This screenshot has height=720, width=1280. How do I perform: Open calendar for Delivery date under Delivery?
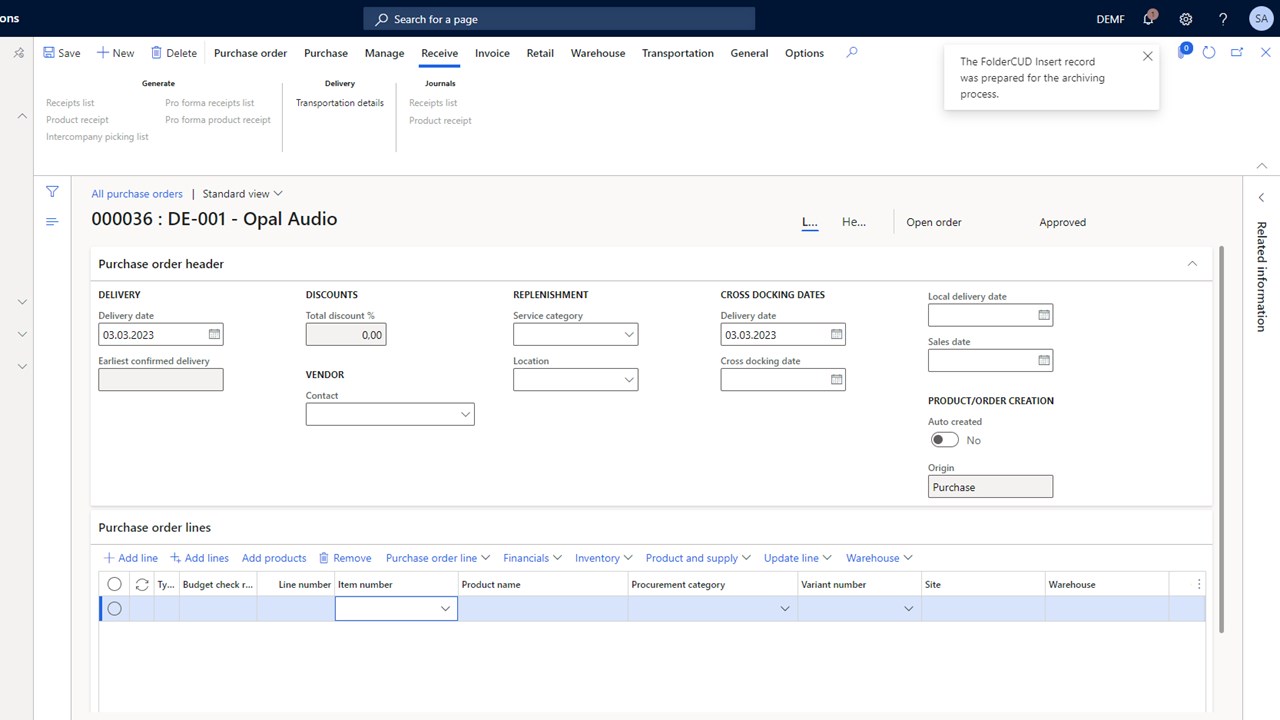[214, 334]
